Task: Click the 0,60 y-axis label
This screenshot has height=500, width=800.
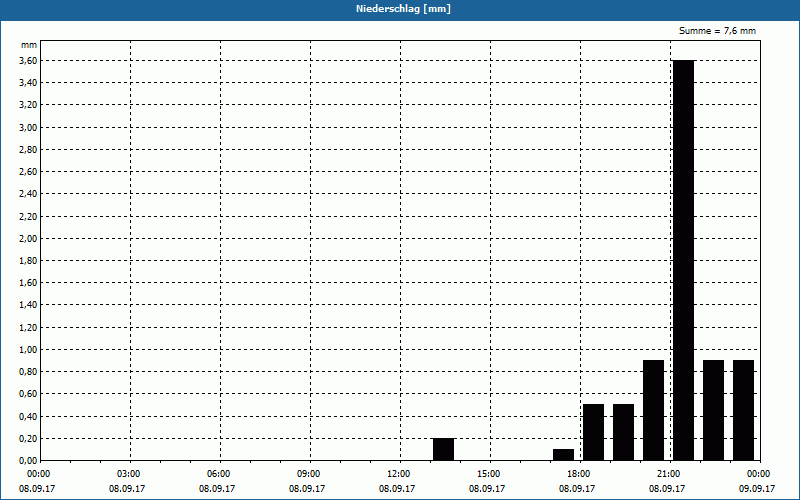Action: (28, 394)
